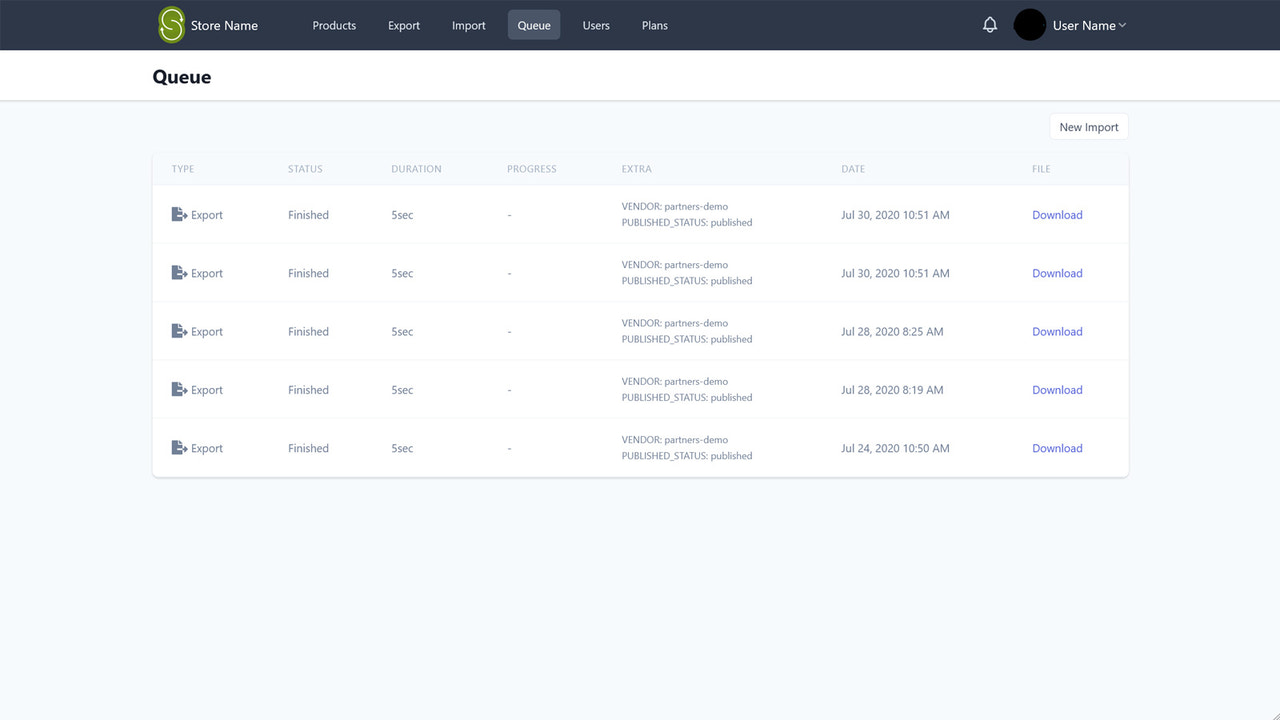Open the Users nav item
The height and width of the screenshot is (720, 1280).
point(596,25)
